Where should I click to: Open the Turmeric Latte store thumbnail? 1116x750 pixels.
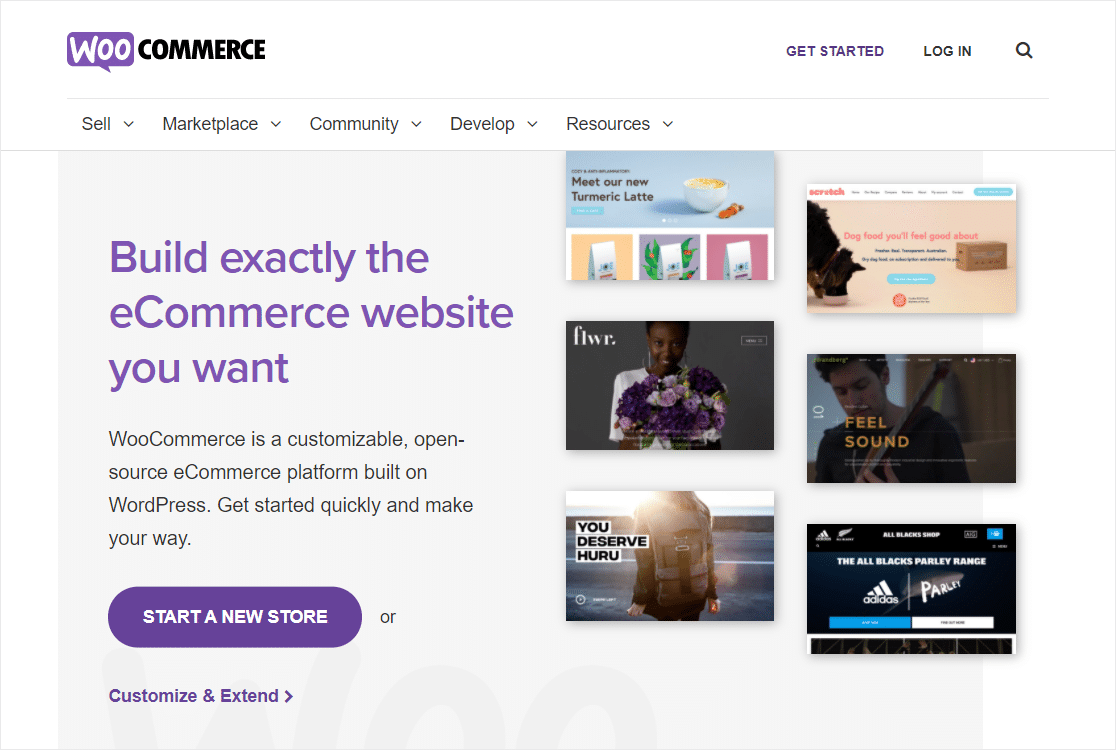tap(669, 215)
